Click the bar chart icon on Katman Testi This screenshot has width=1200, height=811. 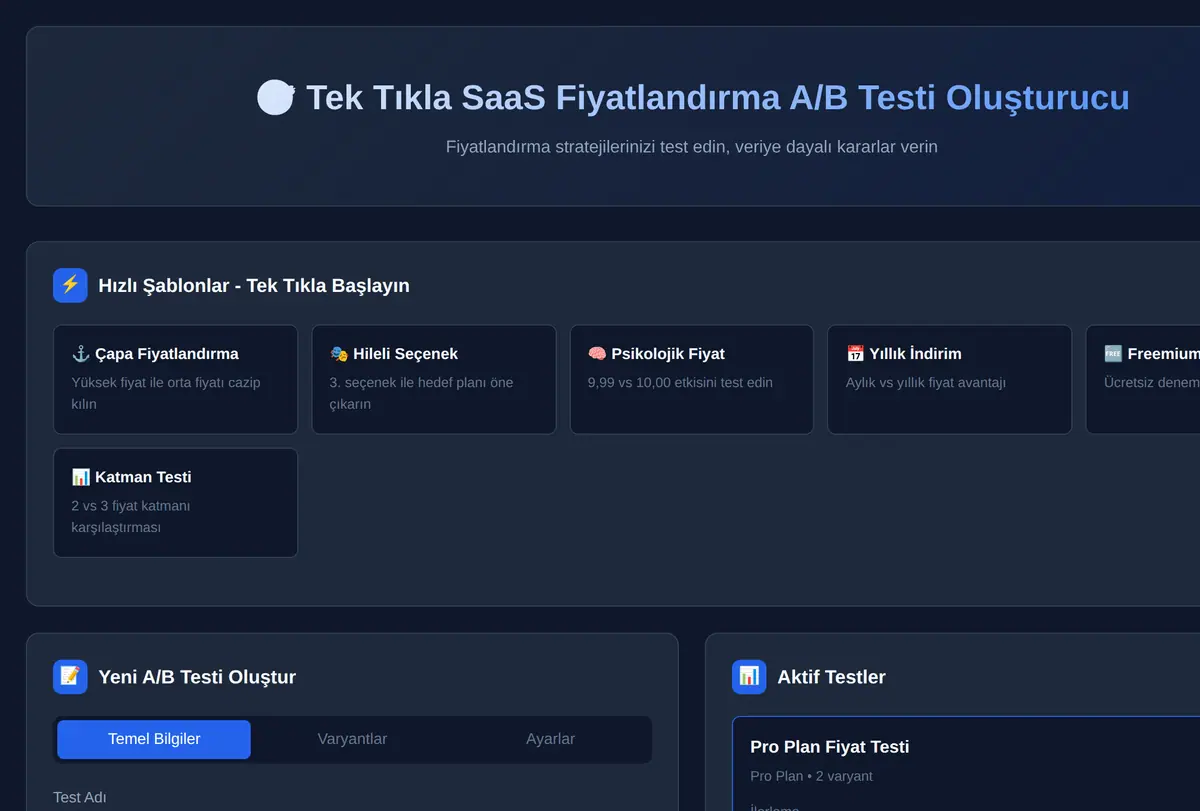(x=81, y=477)
